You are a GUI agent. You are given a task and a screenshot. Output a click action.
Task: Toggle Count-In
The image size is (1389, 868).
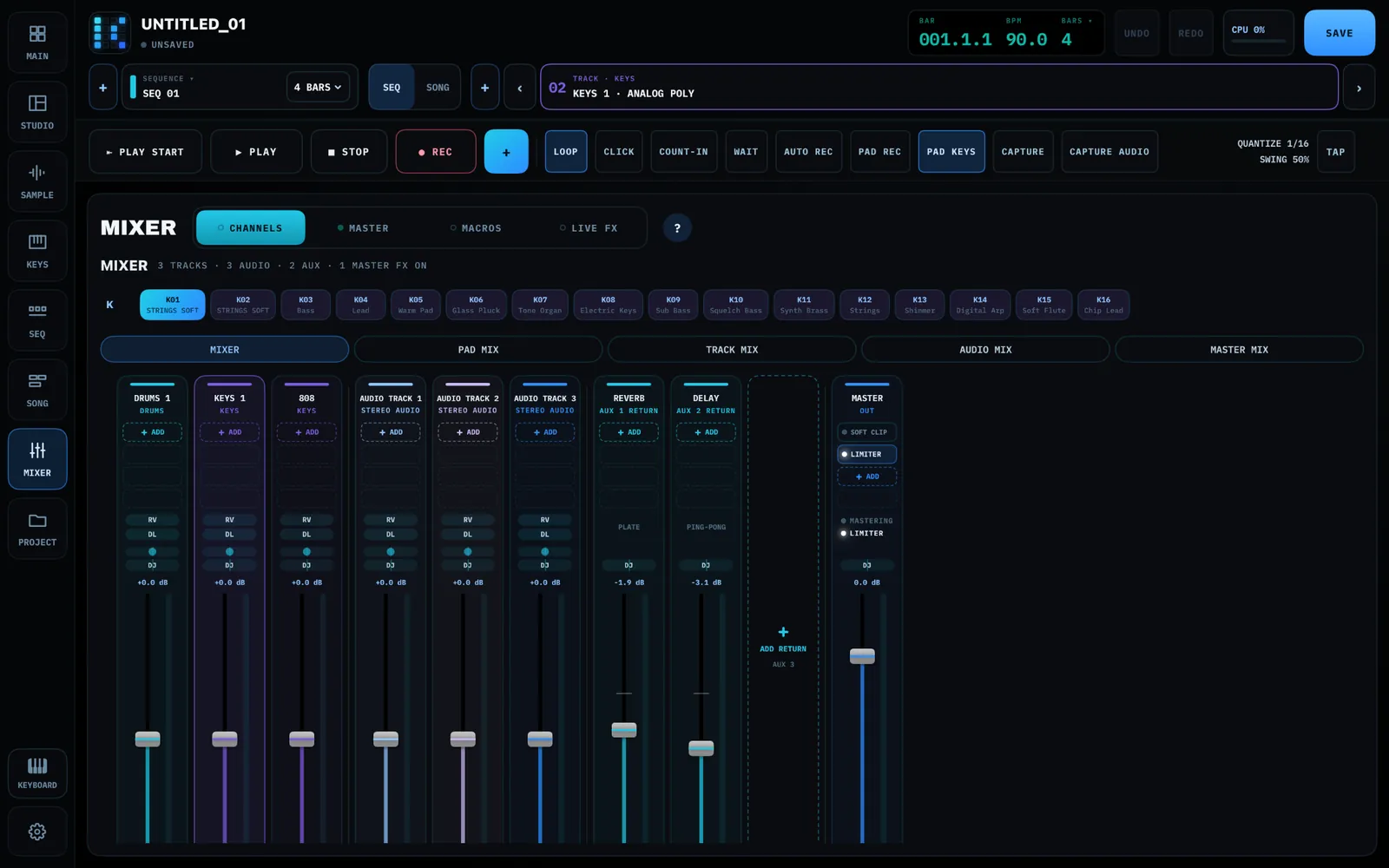point(683,151)
